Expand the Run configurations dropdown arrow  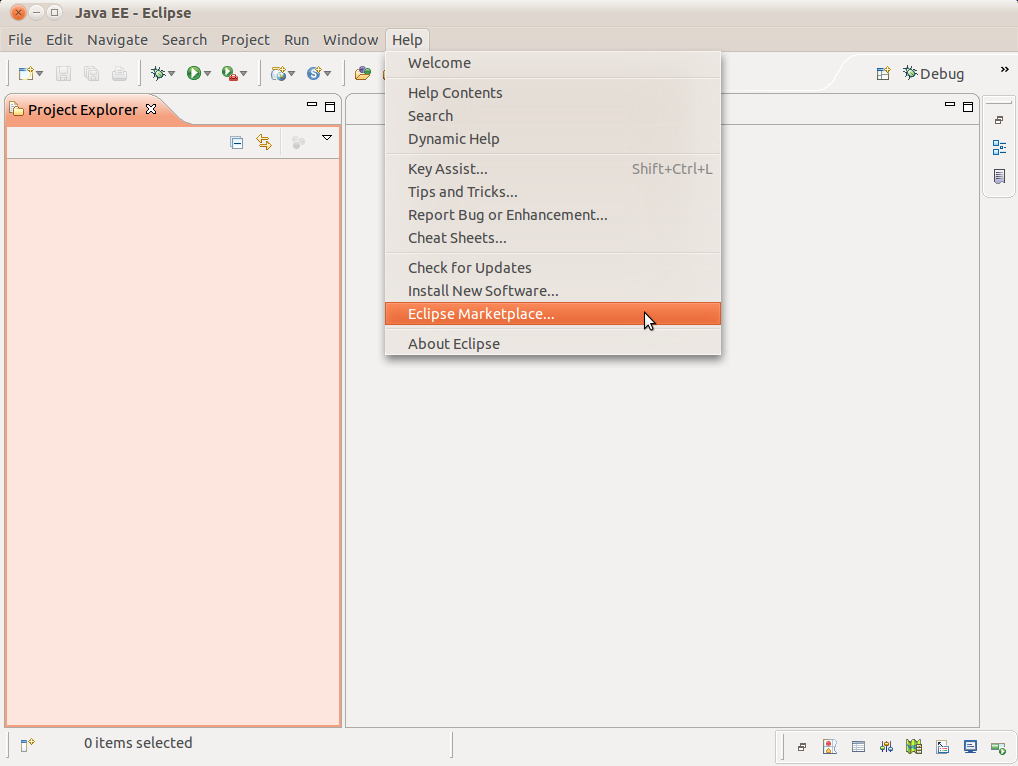pos(207,73)
